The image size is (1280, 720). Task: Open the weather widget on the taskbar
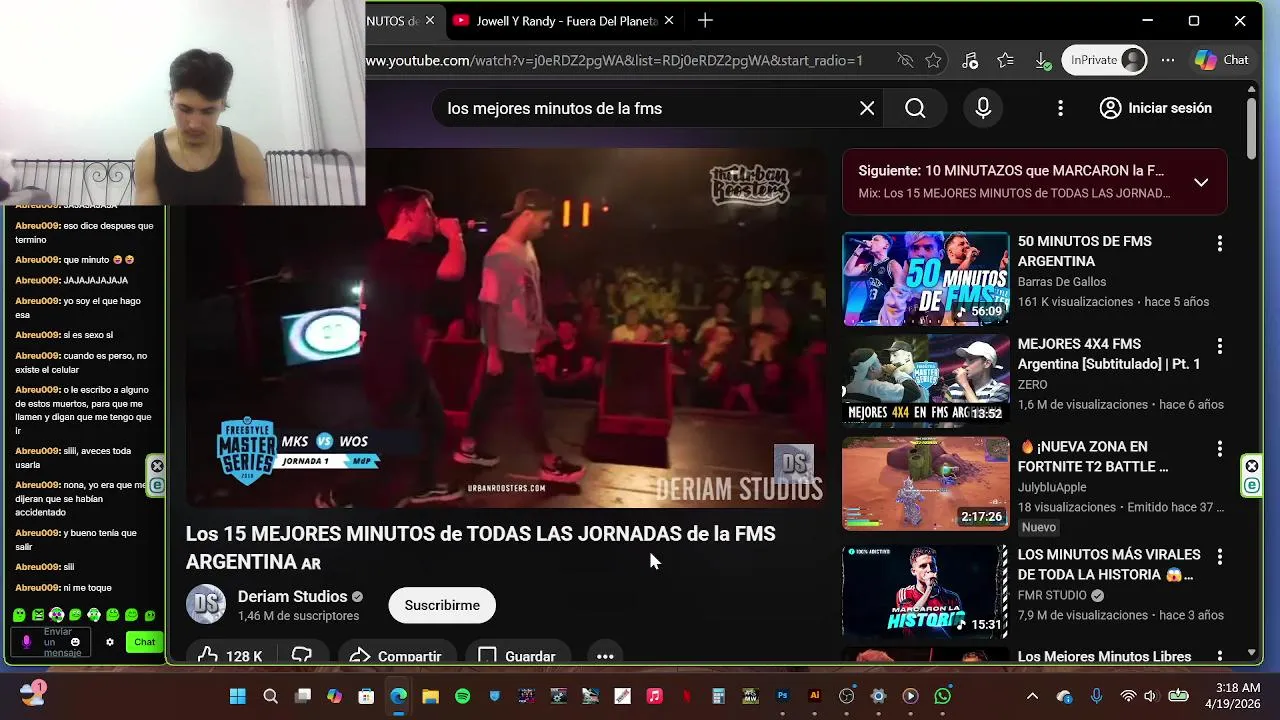(x=33, y=694)
